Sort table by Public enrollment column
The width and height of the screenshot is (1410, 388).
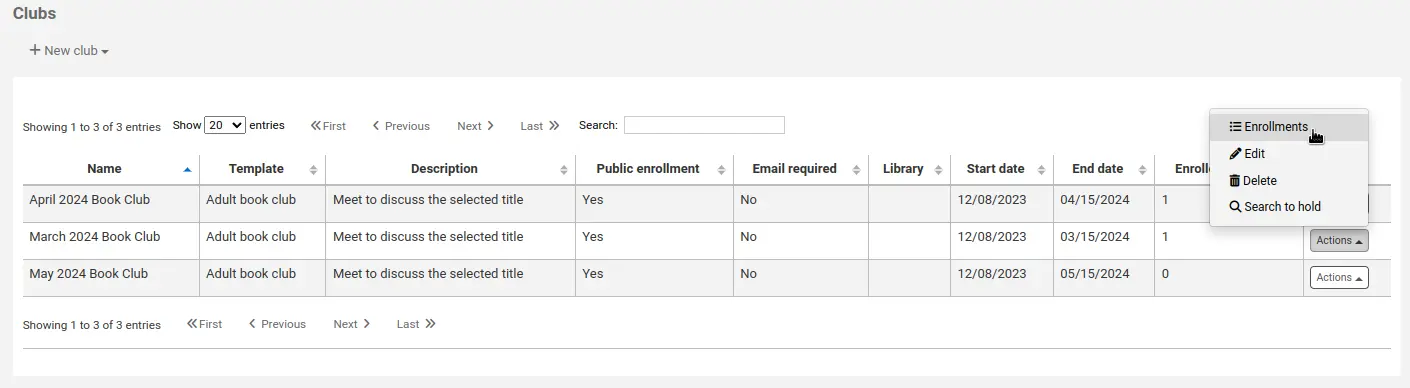click(x=654, y=169)
